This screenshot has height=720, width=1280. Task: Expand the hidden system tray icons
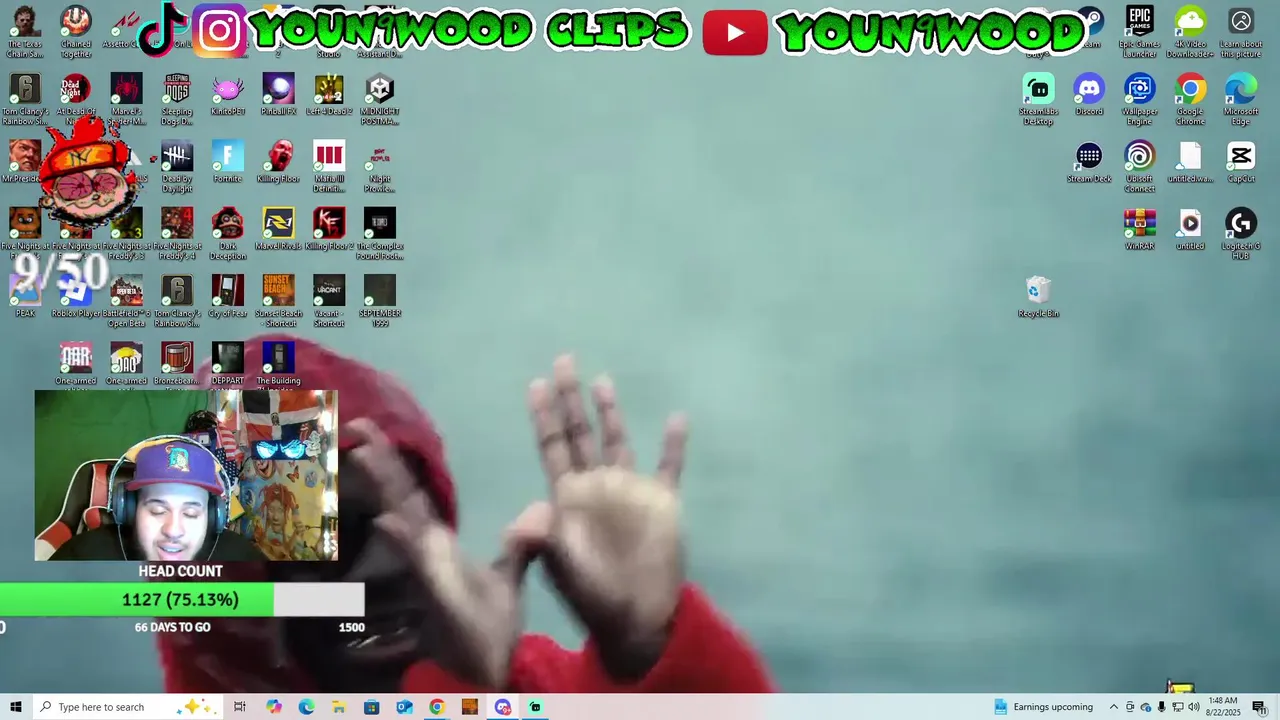[x=1113, y=707]
